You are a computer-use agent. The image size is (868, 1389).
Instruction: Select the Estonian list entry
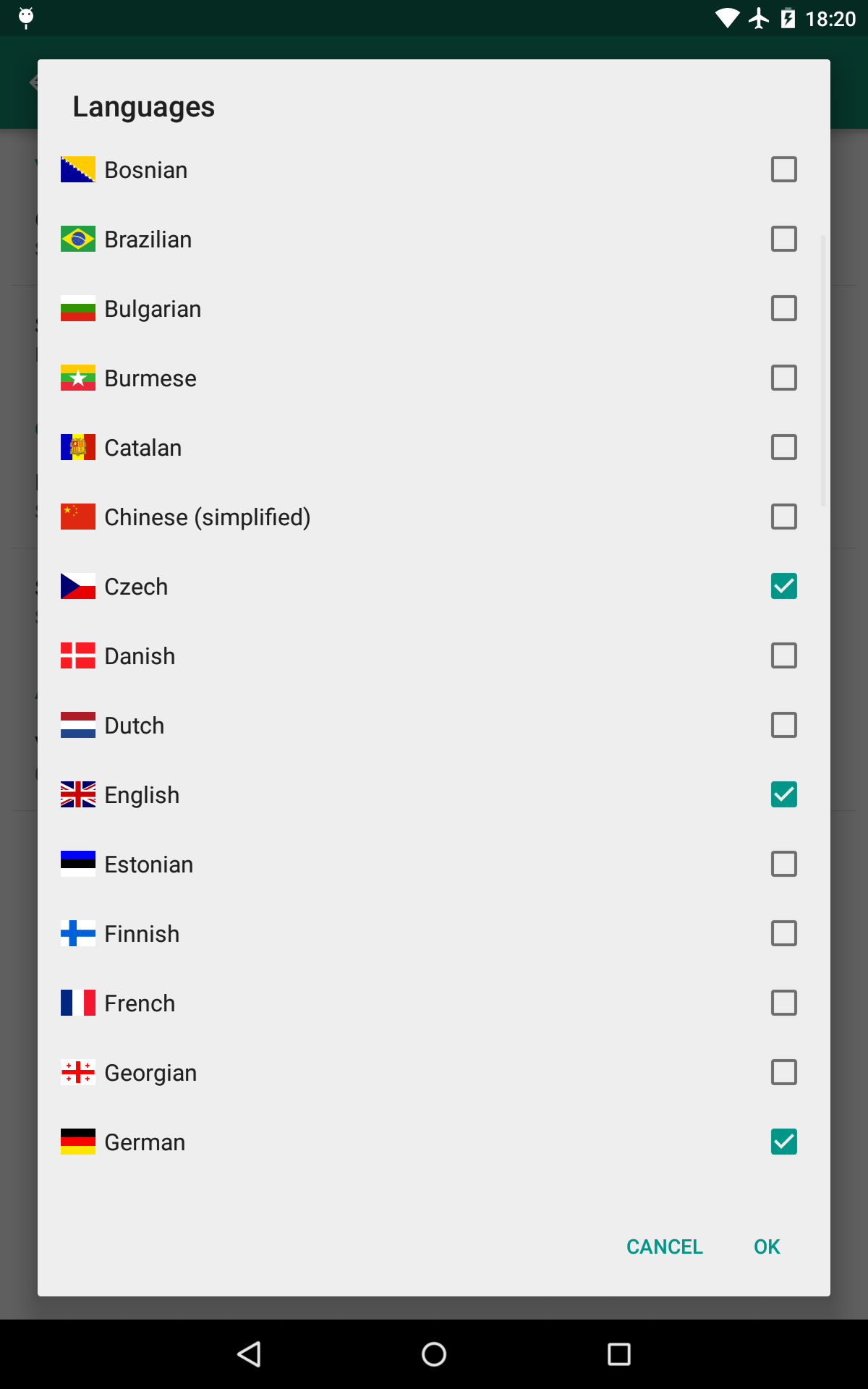434,864
